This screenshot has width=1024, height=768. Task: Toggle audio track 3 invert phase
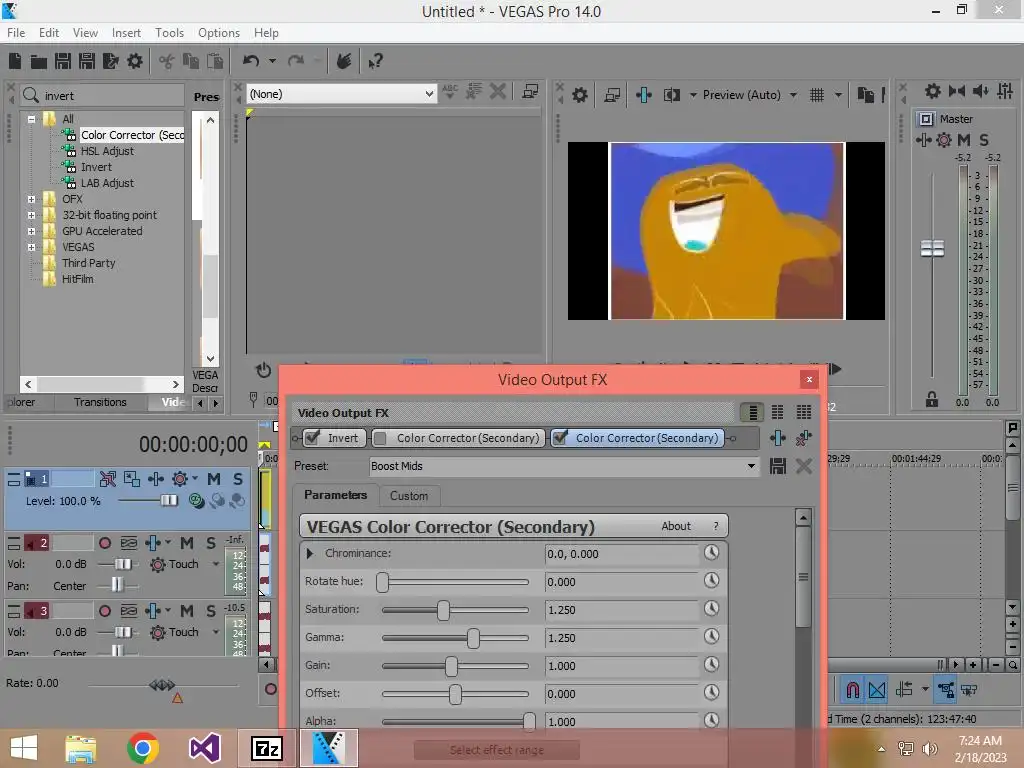click(x=129, y=611)
